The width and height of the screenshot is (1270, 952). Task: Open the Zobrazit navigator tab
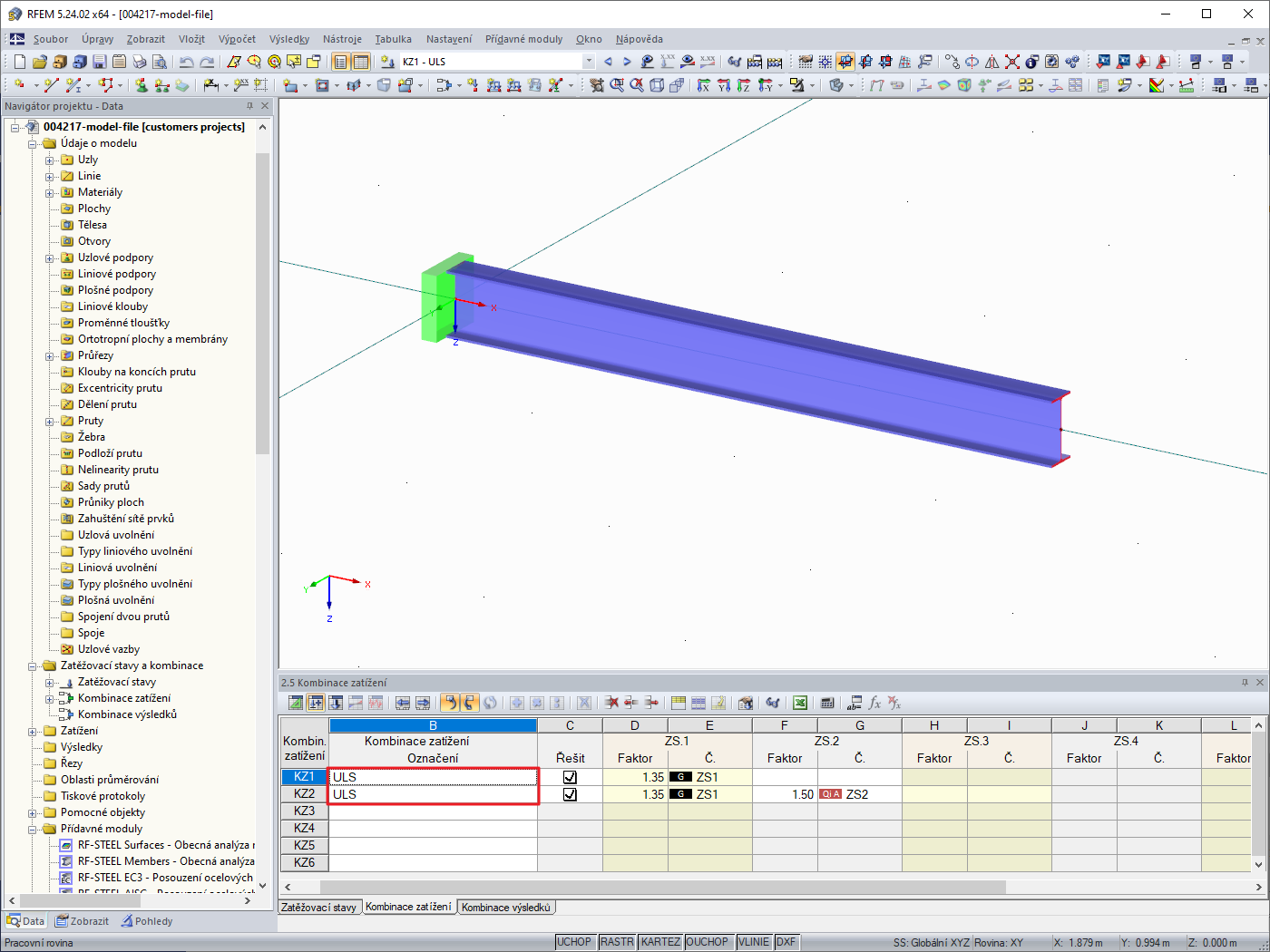click(x=82, y=921)
